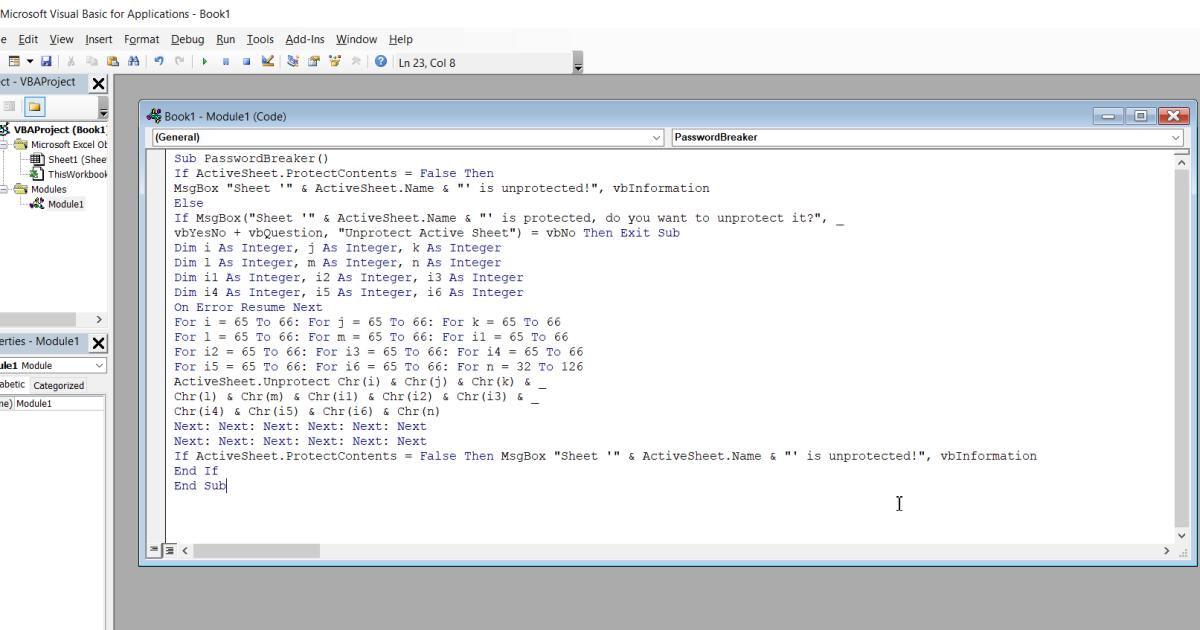Open the Run menu
This screenshot has height=630, width=1200.
pyautogui.click(x=226, y=39)
